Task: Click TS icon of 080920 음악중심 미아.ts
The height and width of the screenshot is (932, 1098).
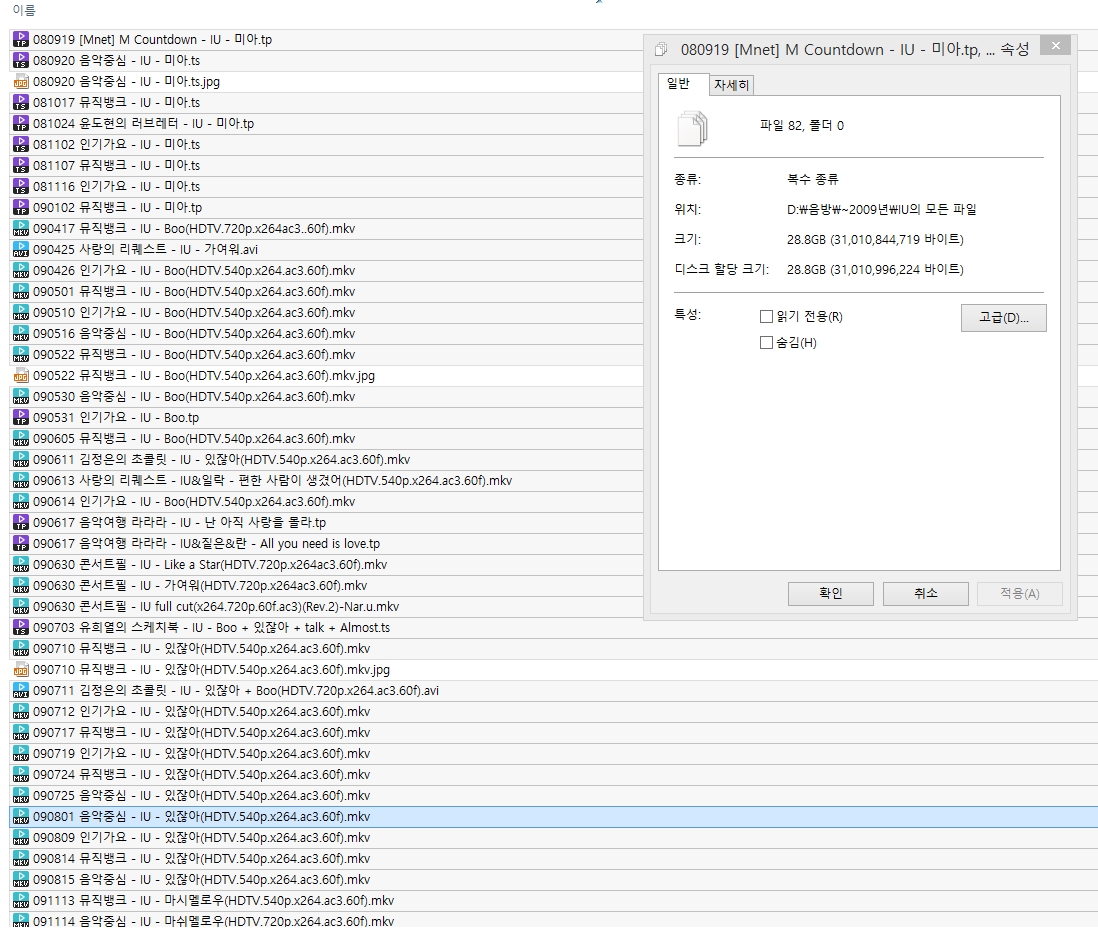Action: point(21,60)
